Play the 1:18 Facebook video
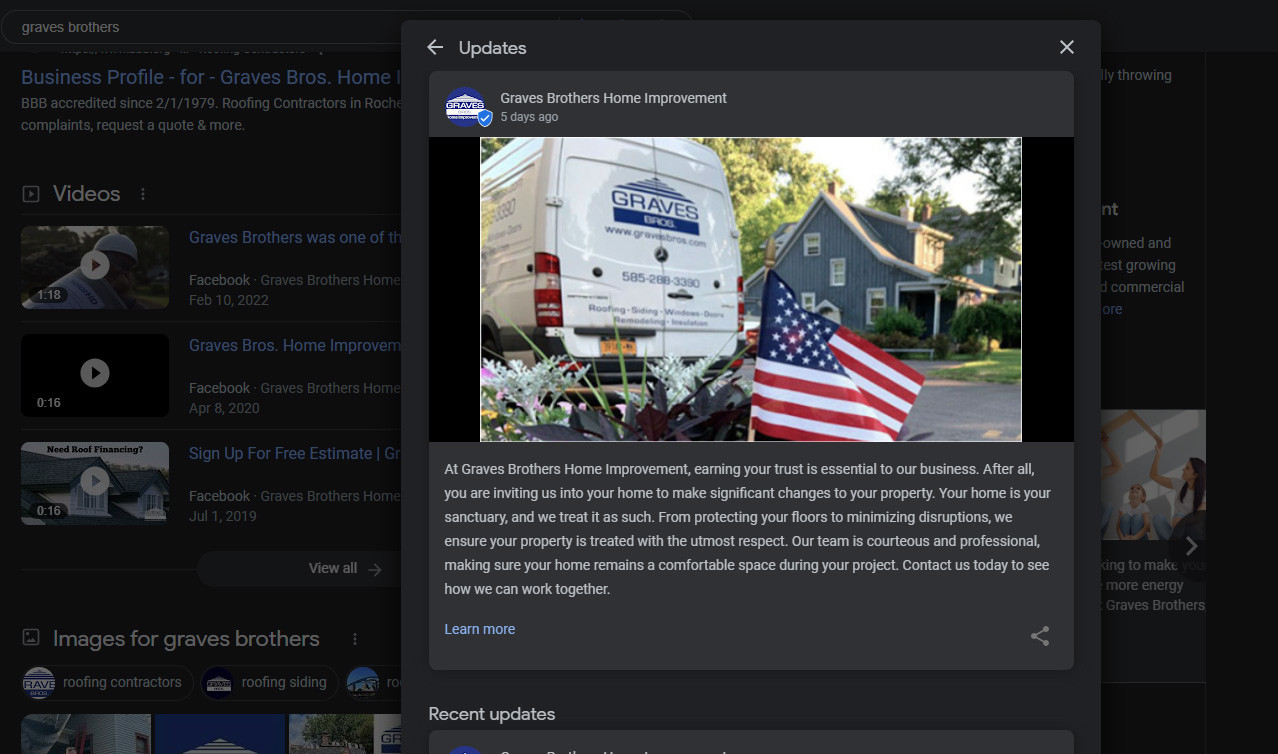 95,266
